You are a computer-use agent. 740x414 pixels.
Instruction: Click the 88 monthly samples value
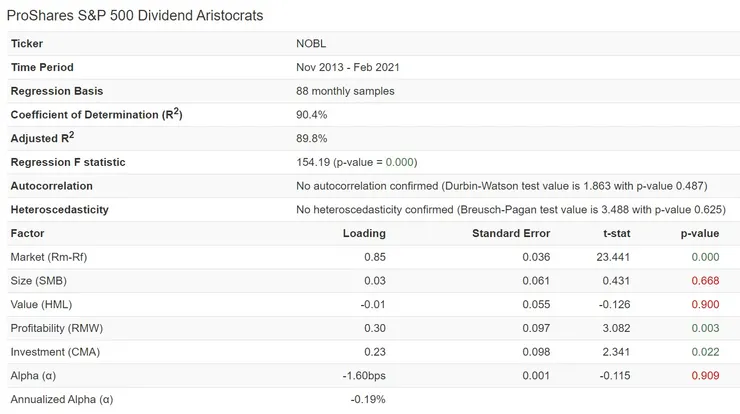pyautogui.click(x=345, y=91)
